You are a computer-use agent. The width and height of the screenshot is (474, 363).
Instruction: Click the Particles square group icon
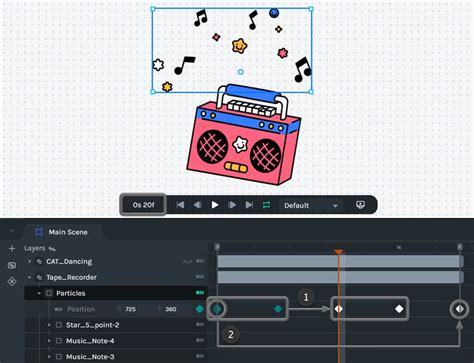[49, 293]
